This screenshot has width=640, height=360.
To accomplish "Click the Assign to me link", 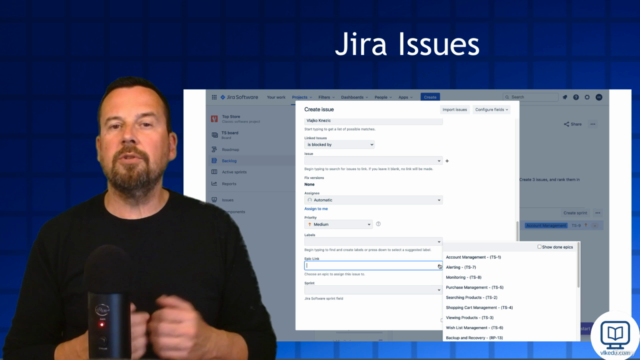I will click(x=316, y=209).
